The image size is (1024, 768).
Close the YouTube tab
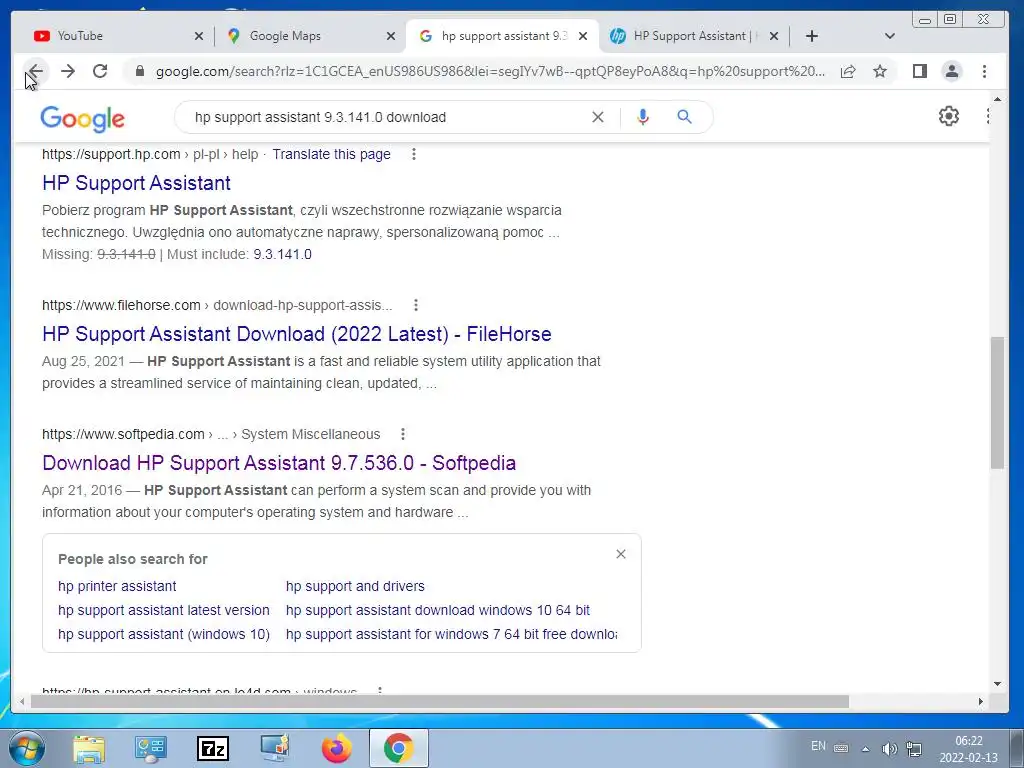(x=199, y=36)
